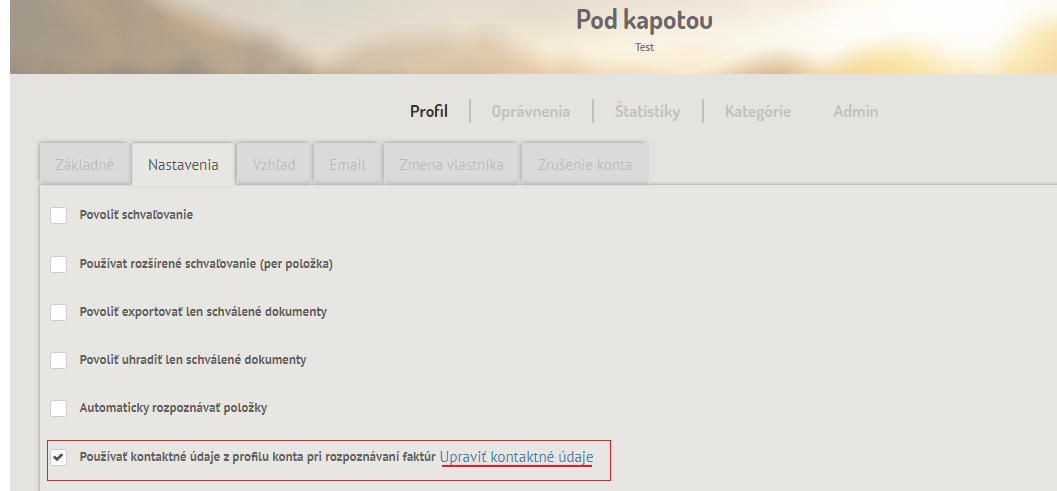This screenshot has height=491, width=1057.
Task: Open the Upraviť kontaktné údaje link
Action: (x=516, y=457)
